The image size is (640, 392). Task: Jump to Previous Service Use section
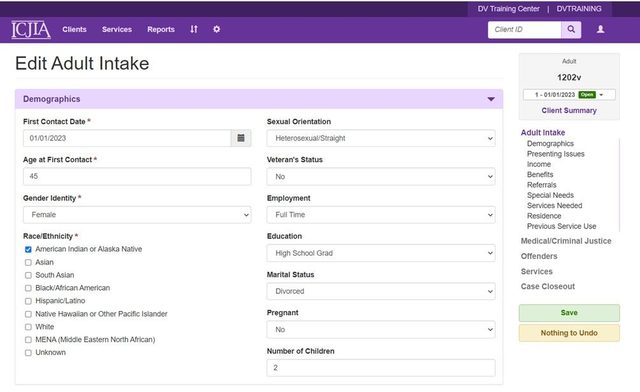click(561, 226)
